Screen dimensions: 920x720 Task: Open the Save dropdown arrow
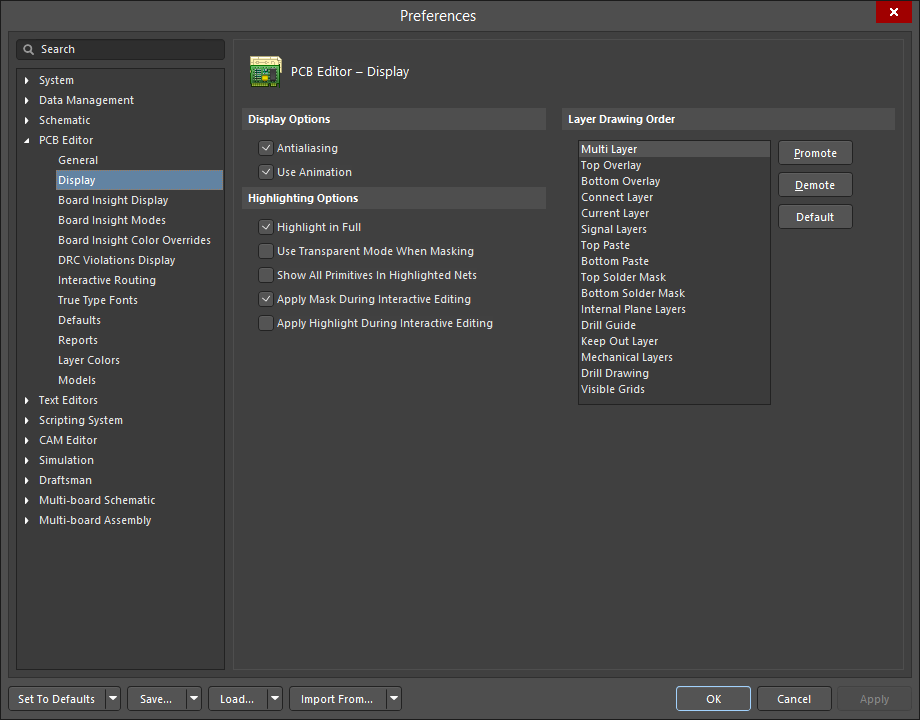click(x=194, y=699)
